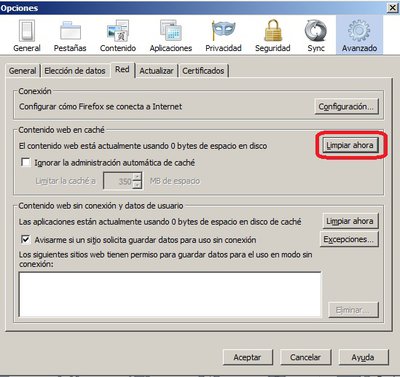Switch to the Actualizar tab
This screenshot has height=377, width=400.
[156, 71]
